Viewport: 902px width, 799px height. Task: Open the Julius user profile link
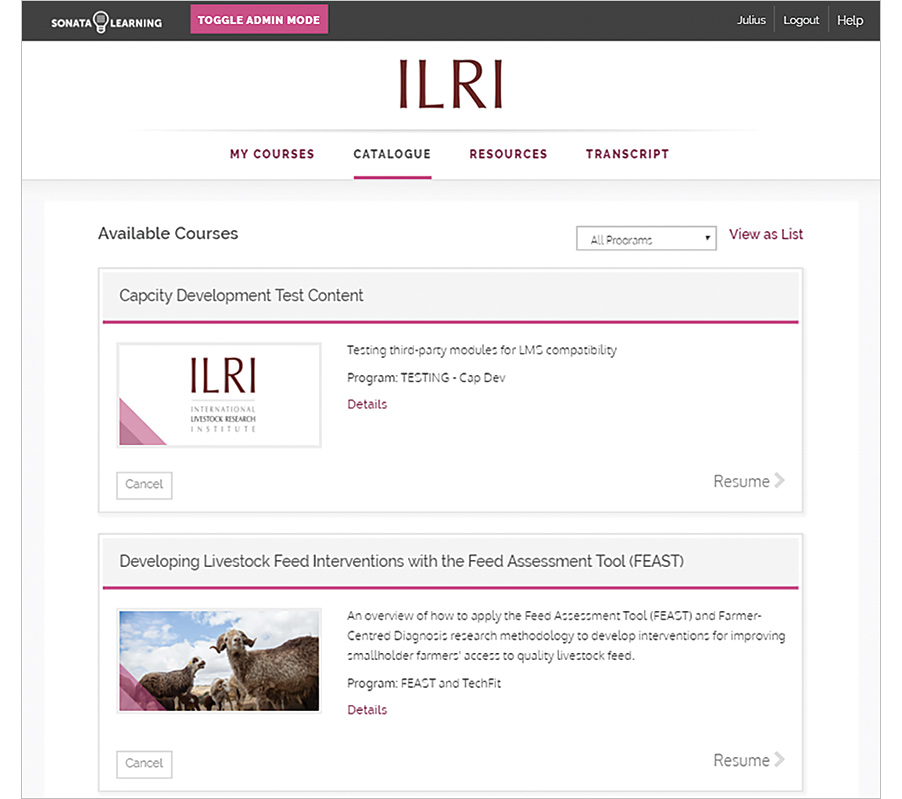(751, 20)
